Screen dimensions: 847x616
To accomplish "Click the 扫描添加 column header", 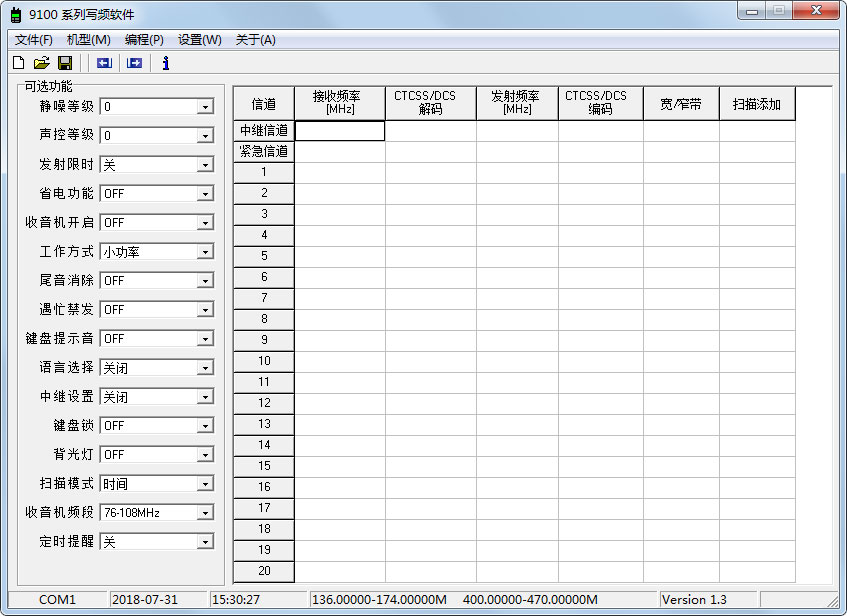I will tap(757, 103).
